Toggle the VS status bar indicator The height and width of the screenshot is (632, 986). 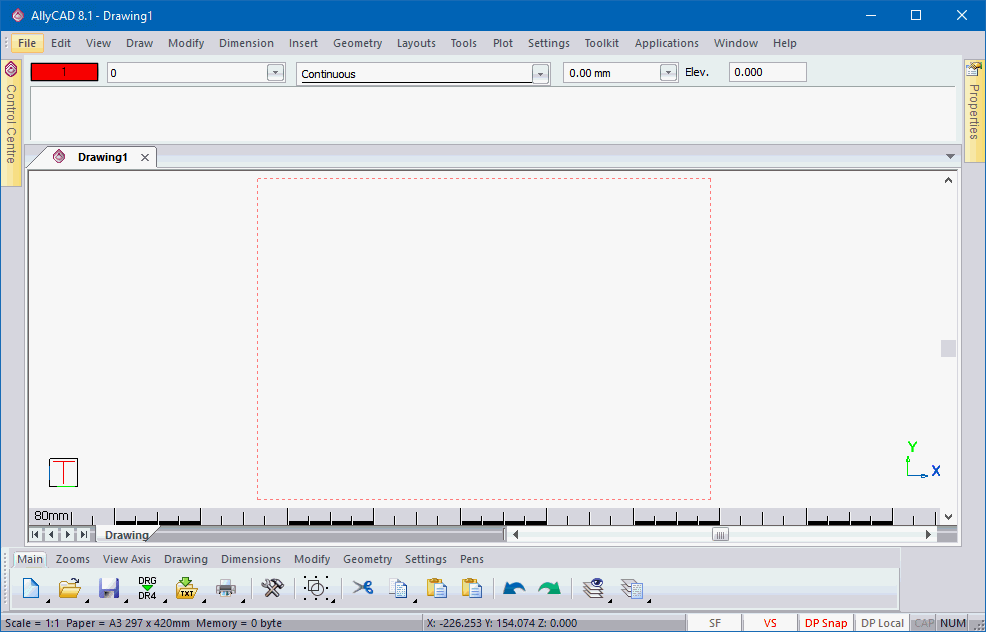point(770,623)
